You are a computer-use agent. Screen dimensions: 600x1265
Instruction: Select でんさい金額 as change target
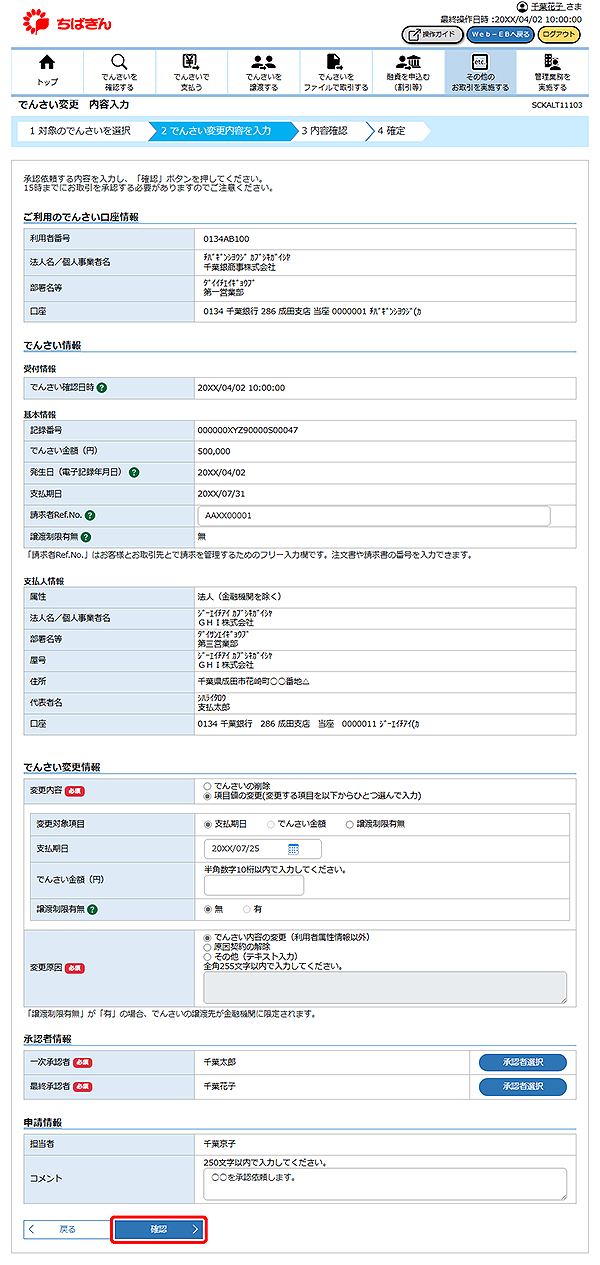pos(271,824)
